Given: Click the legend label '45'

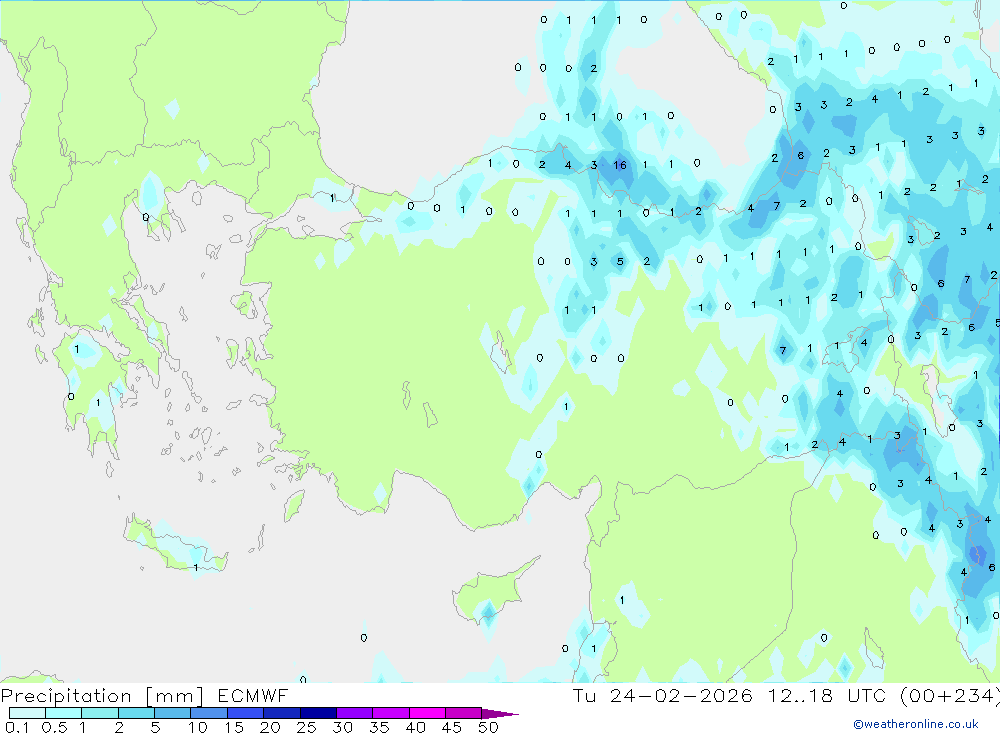Looking at the screenshot, I should (452, 727).
